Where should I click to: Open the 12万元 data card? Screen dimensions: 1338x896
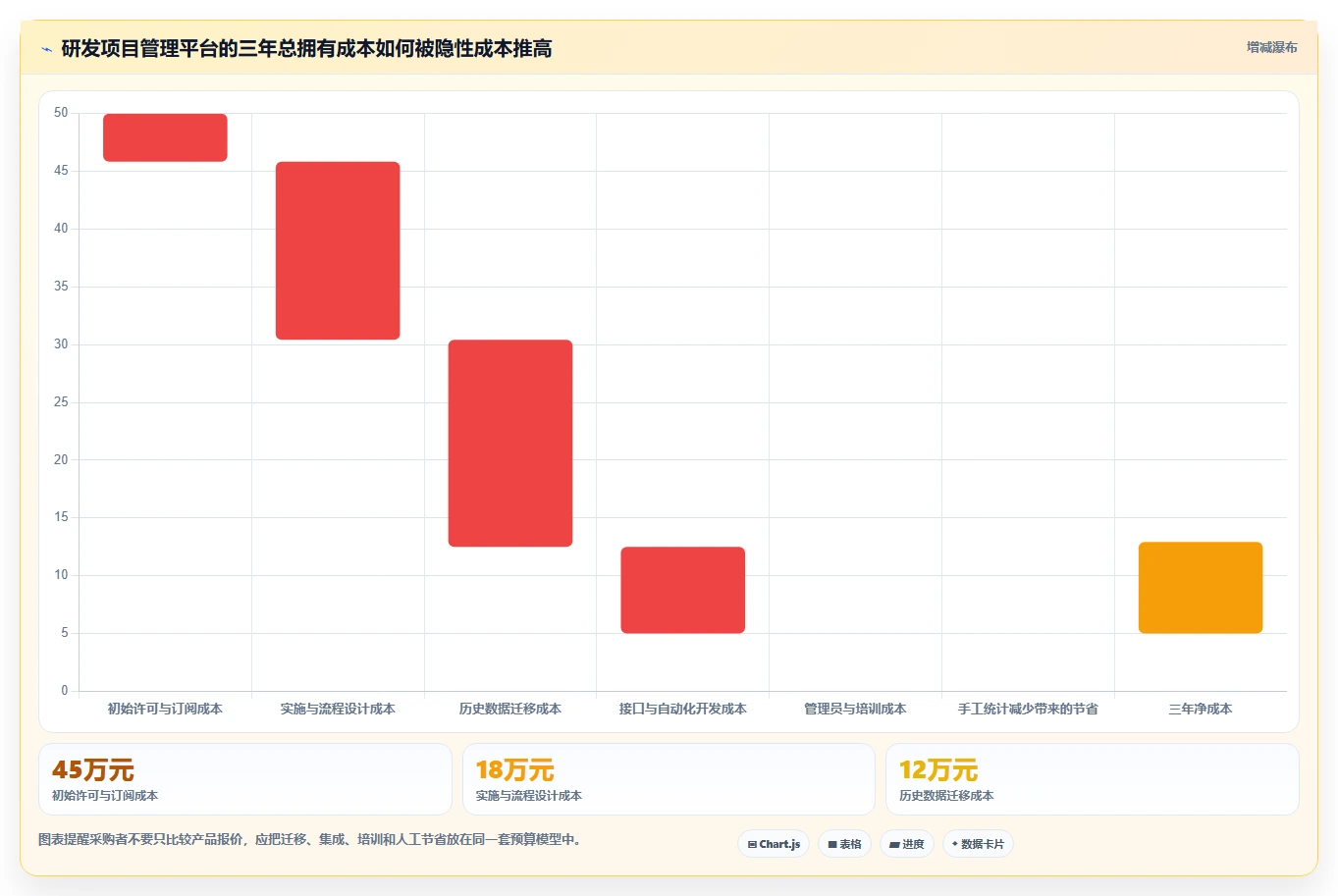(x=1093, y=779)
